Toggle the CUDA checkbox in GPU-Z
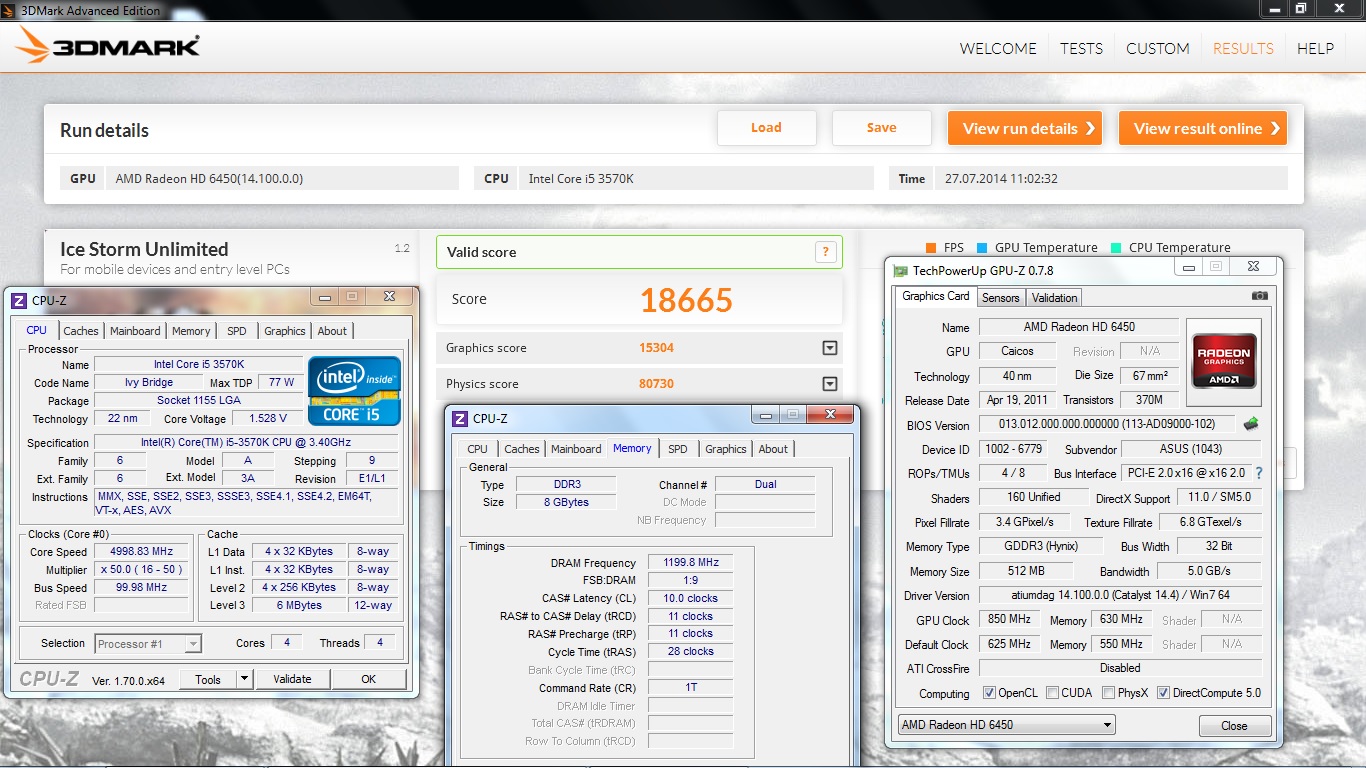 [x=1052, y=693]
